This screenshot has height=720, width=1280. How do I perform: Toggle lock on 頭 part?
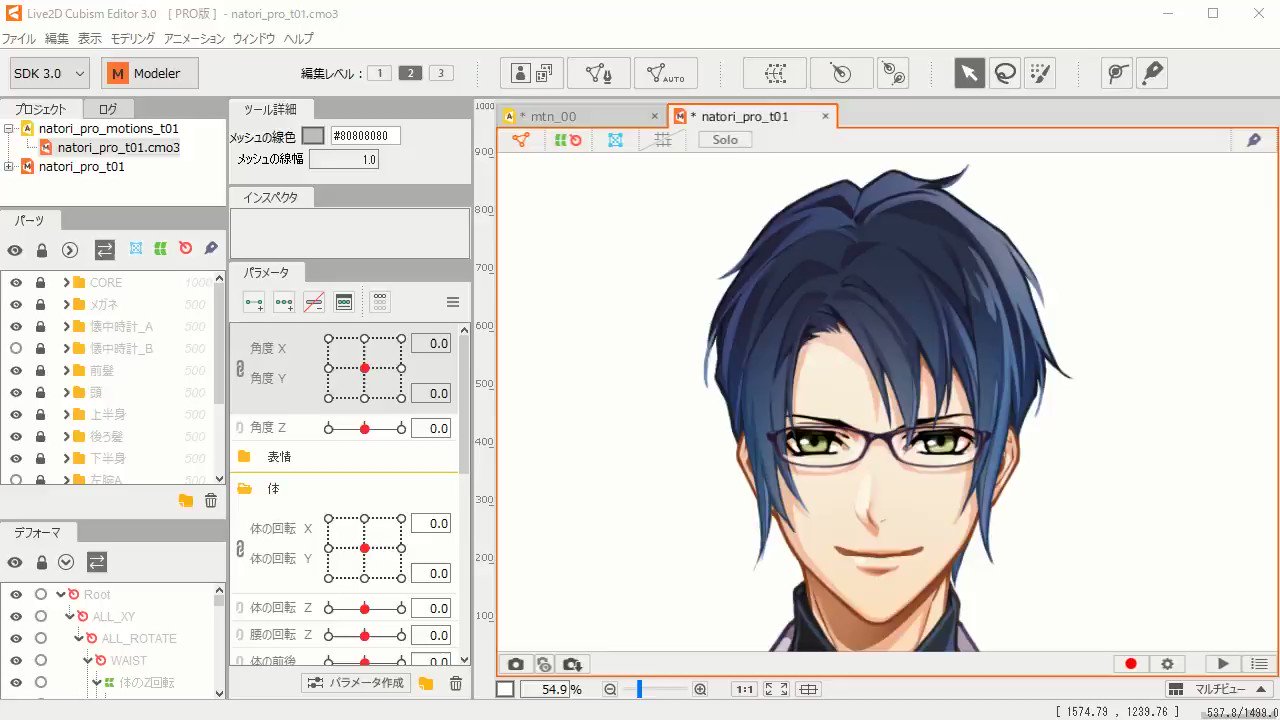click(x=41, y=393)
